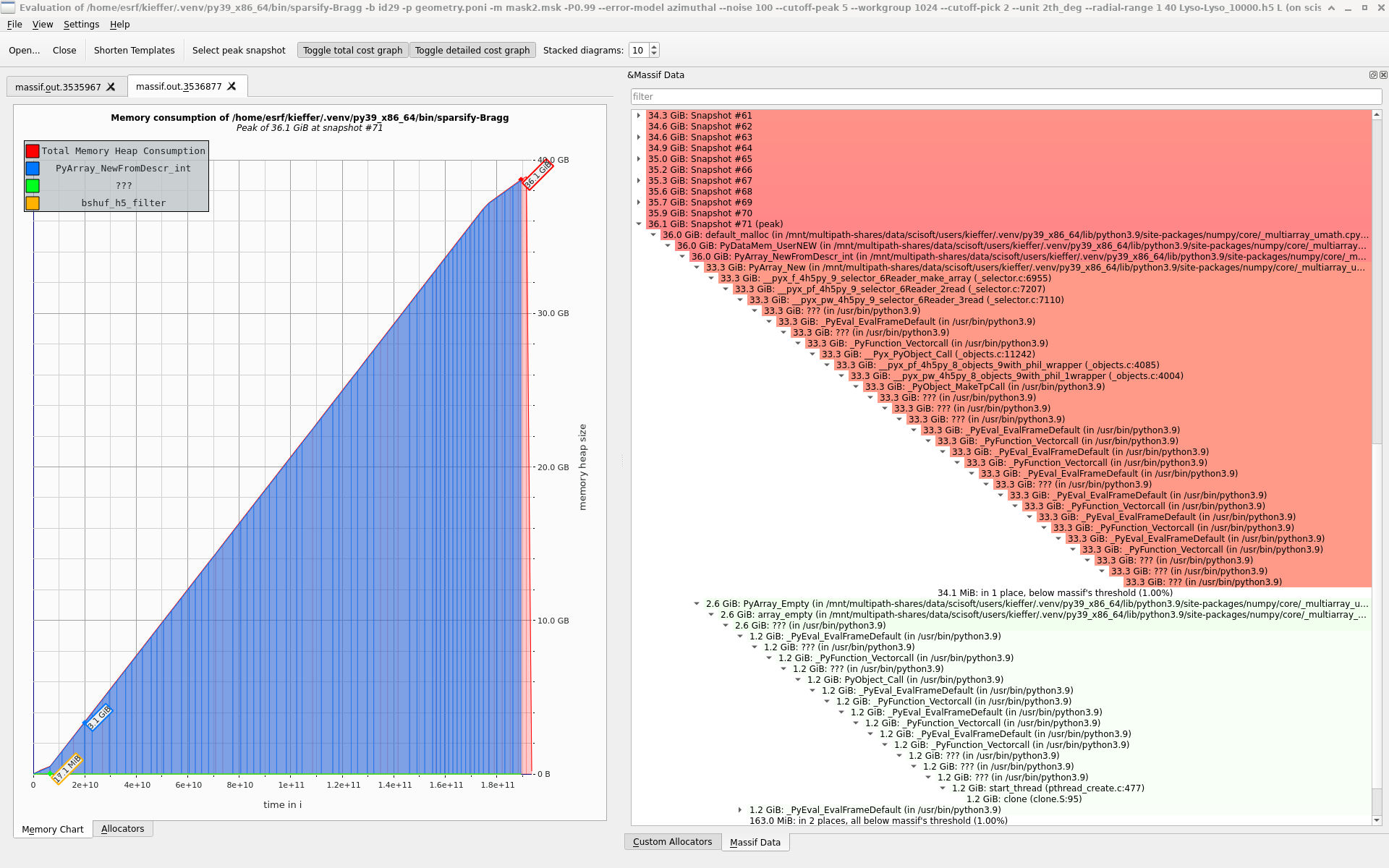Click the green ??? legend swatch
Screen dimensions: 1389x868
click(33, 185)
